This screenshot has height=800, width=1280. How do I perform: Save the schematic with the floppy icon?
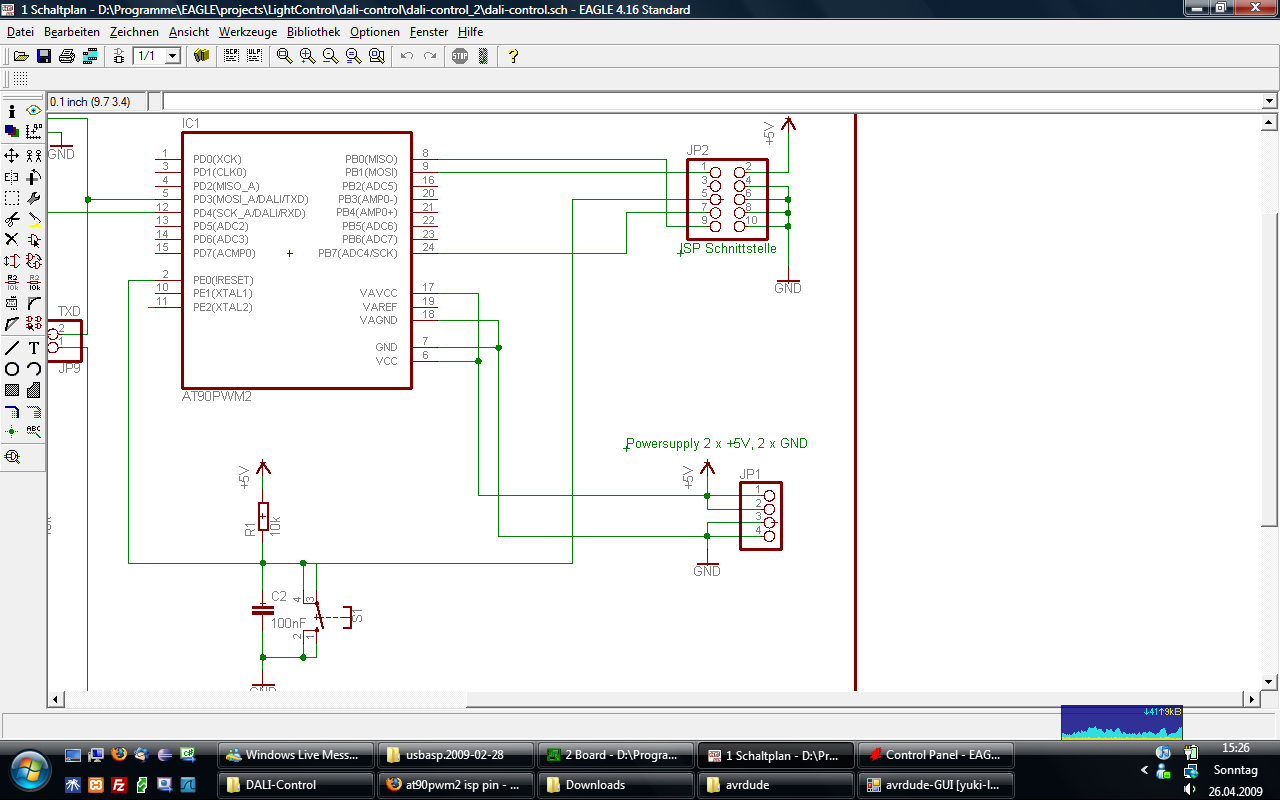coord(44,56)
